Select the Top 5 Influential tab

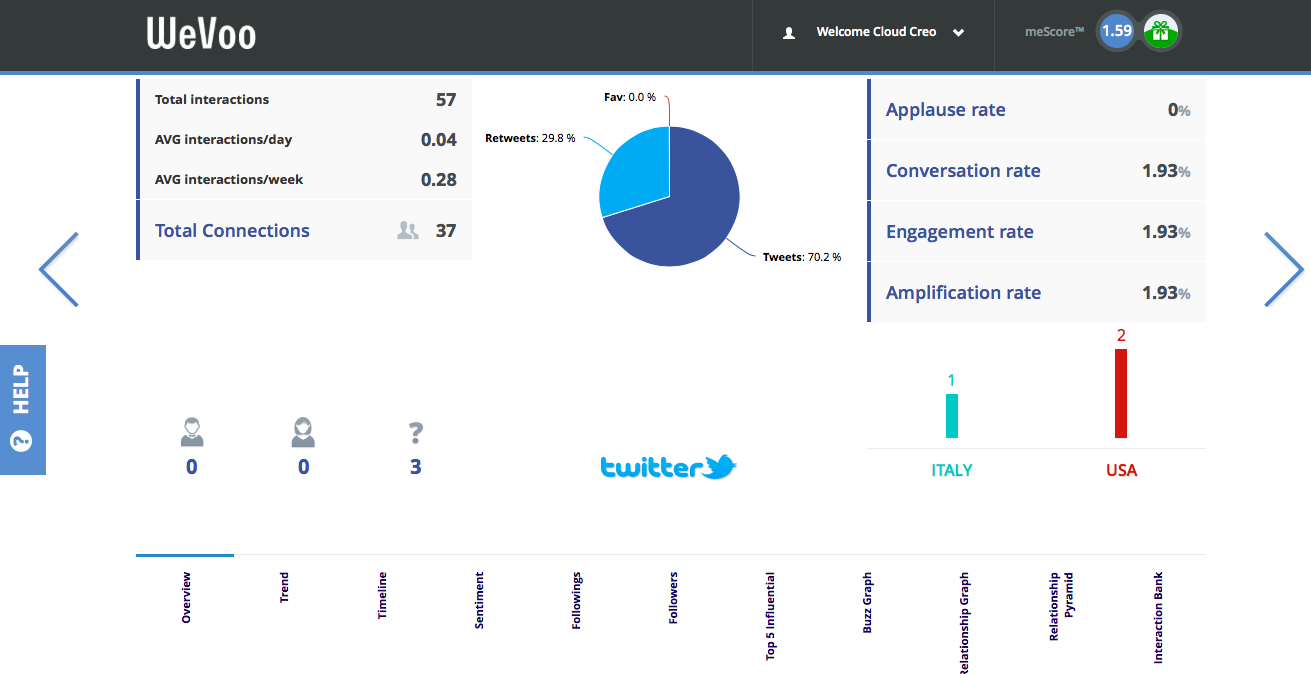click(x=770, y=616)
